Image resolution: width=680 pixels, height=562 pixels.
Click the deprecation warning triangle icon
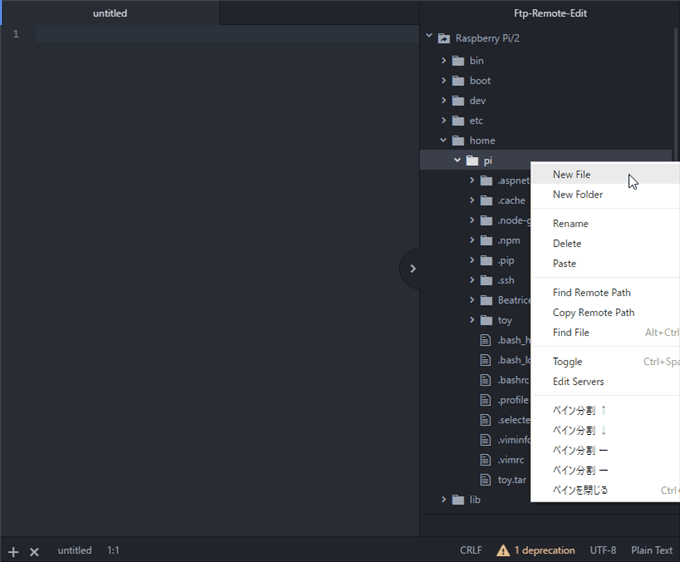pyautogui.click(x=503, y=550)
